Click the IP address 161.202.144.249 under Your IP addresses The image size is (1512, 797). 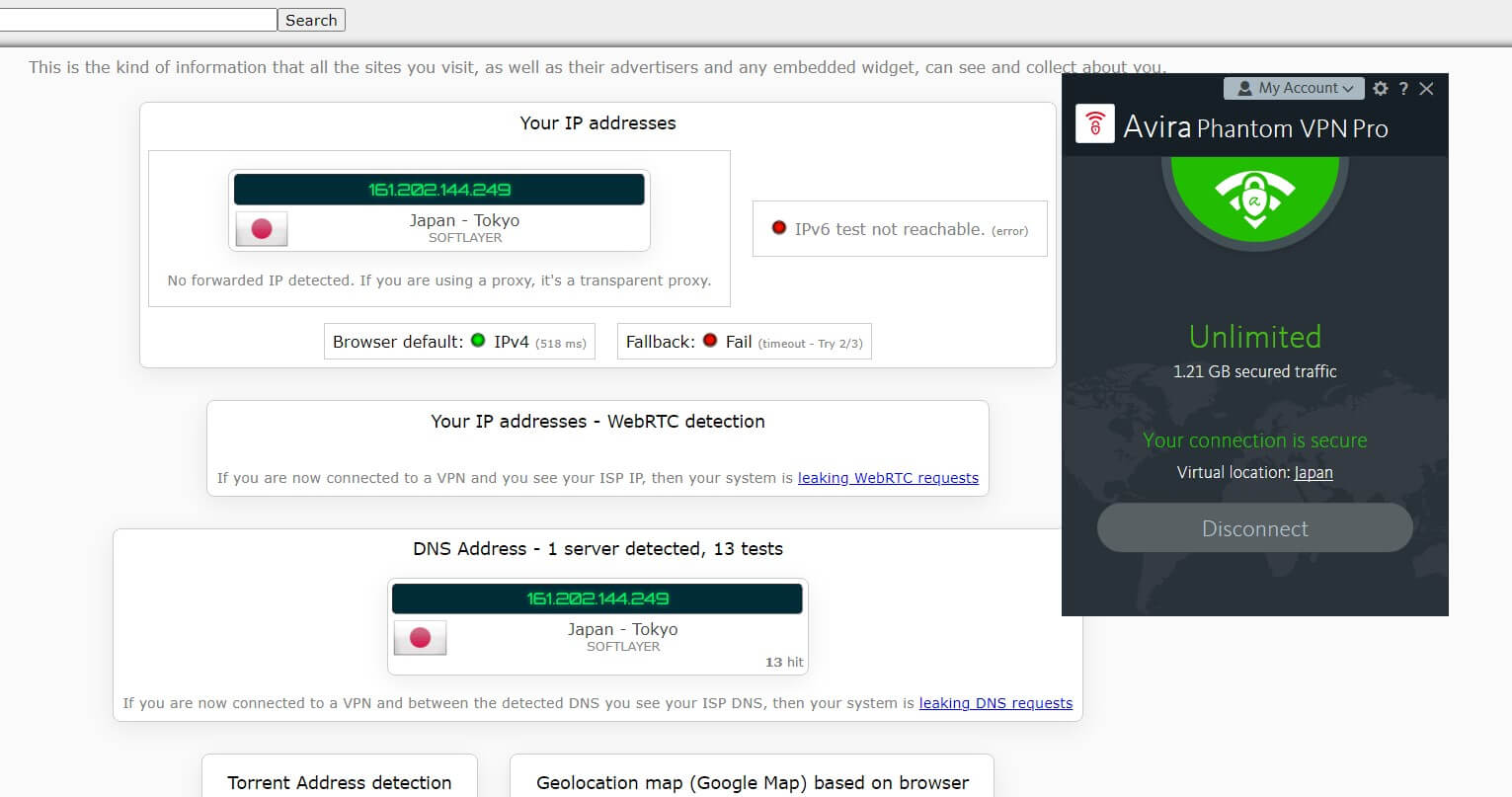click(x=439, y=190)
